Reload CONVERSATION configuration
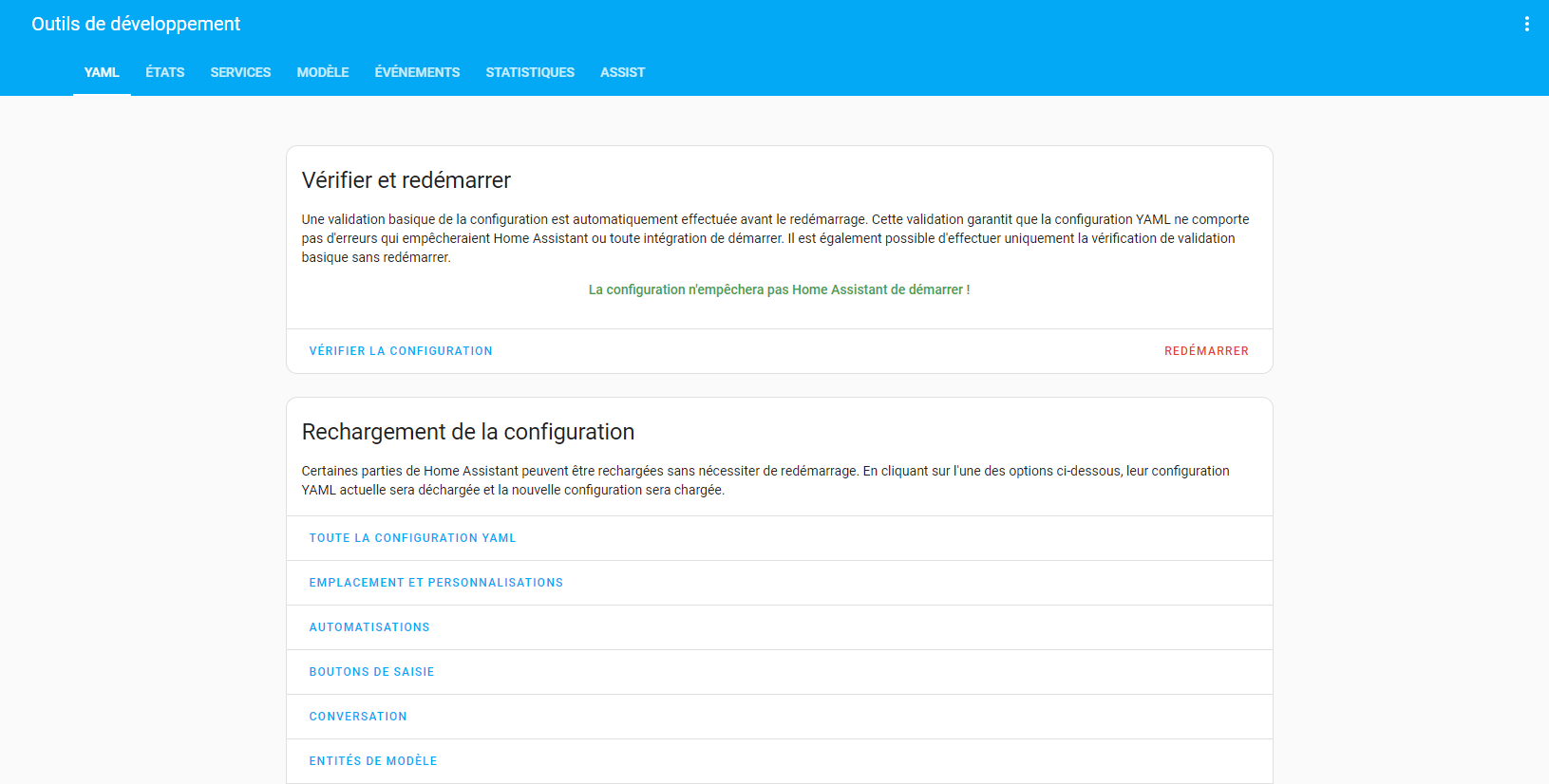The width and height of the screenshot is (1549, 784). (x=358, y=717)
